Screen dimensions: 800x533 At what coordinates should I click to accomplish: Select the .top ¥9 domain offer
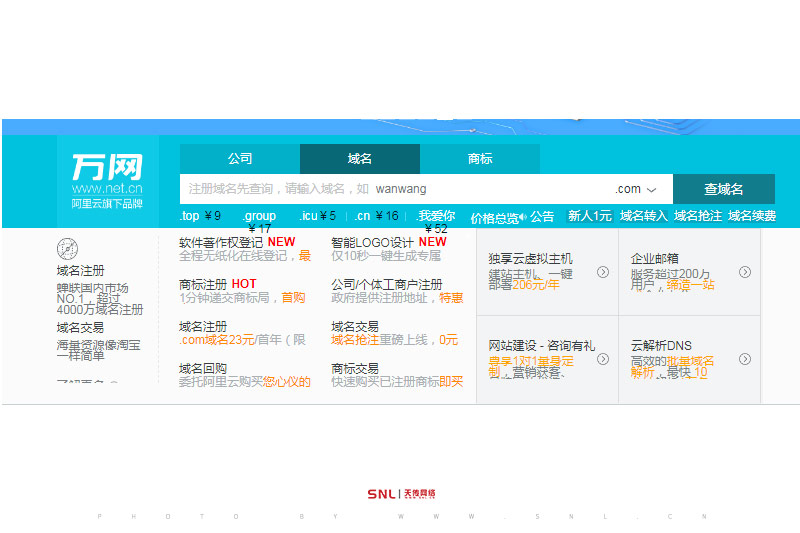point(200,216)
